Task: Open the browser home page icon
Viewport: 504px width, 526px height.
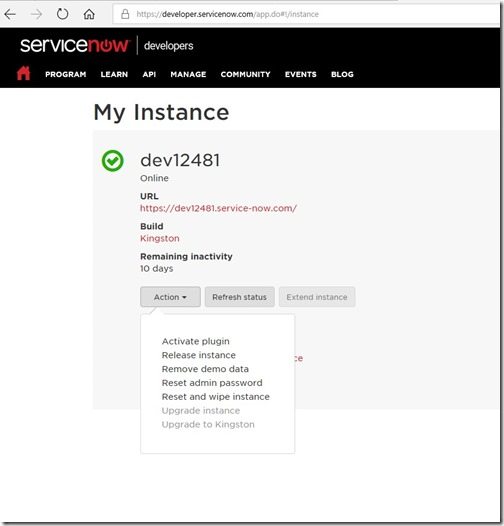Action: pyautogui.click(x=89, y=14)
